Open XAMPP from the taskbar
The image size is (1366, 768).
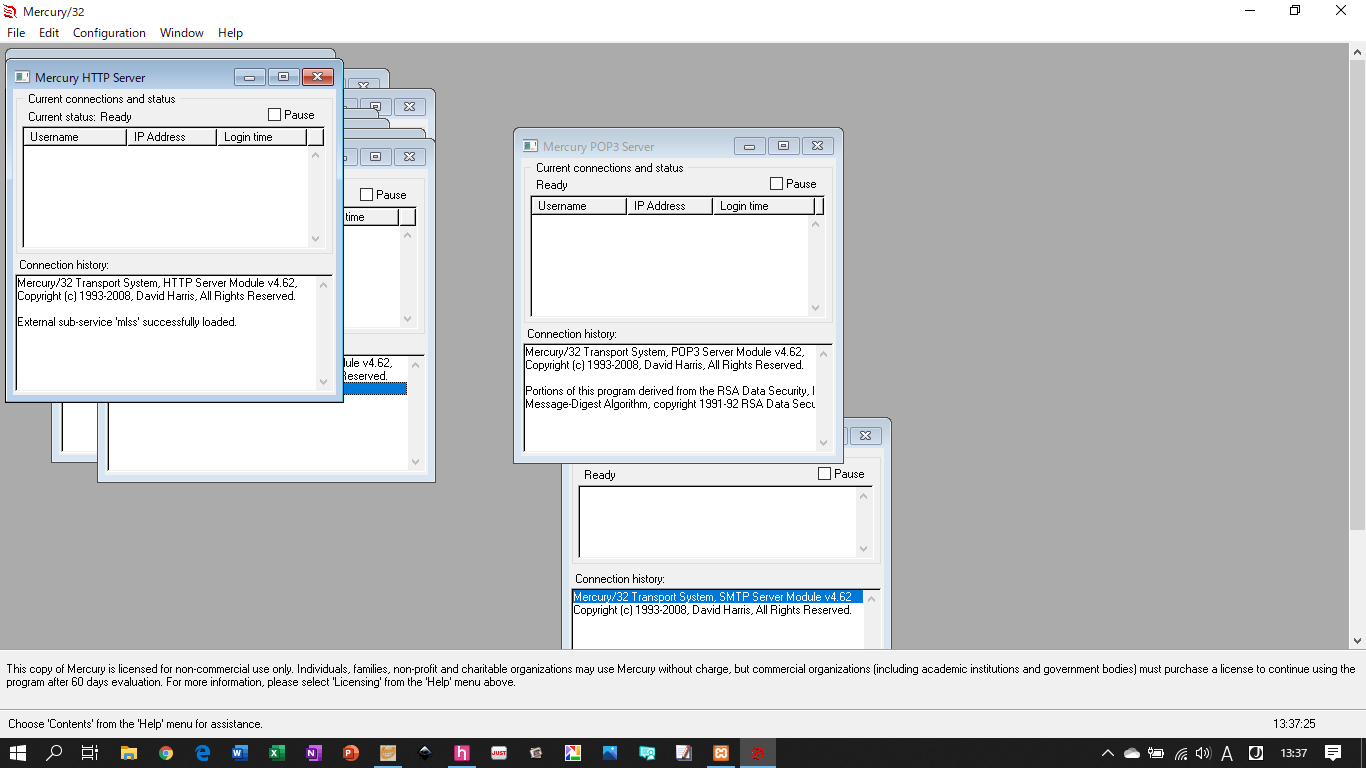(720, 753)
